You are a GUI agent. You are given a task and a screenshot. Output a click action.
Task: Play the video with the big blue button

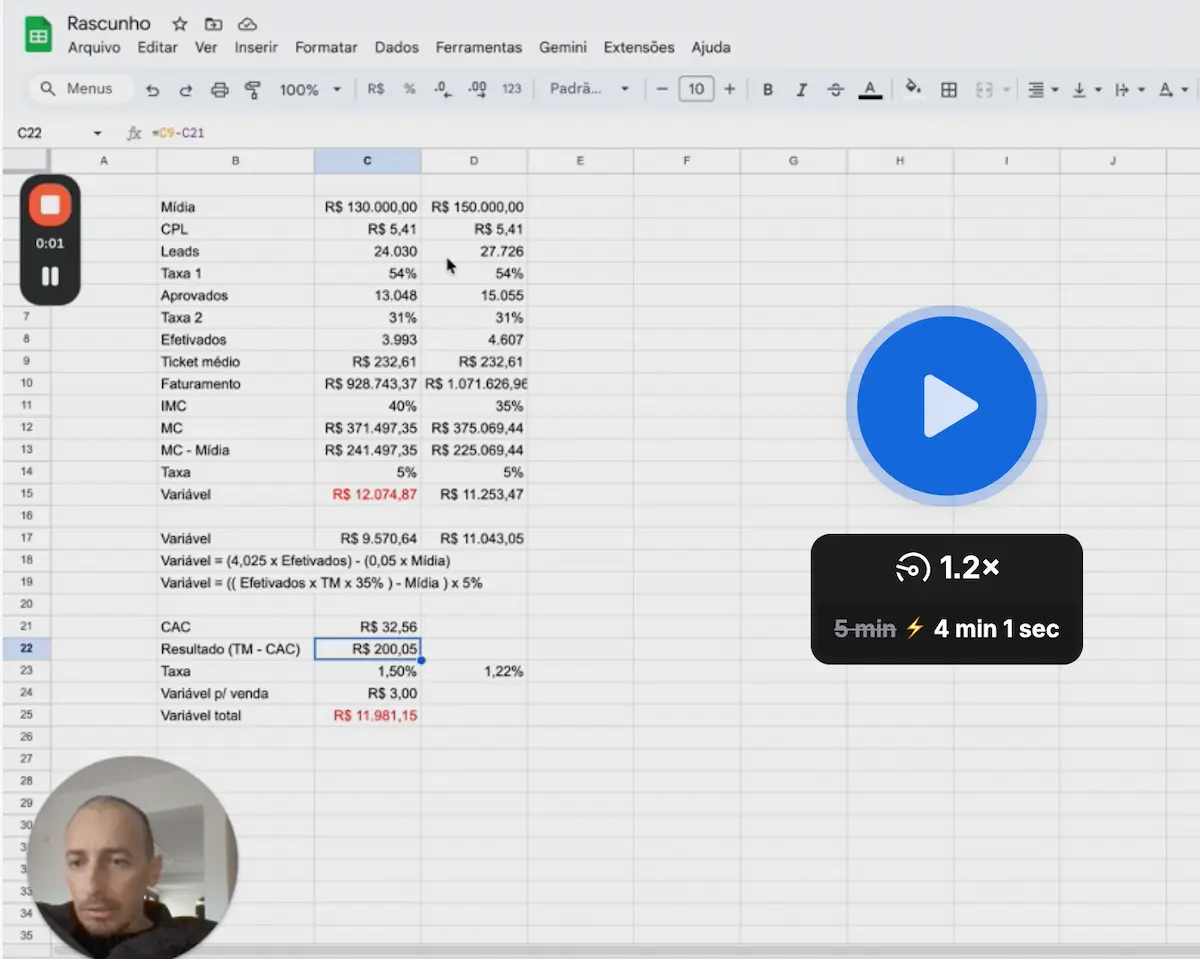(x=947, y=406)
